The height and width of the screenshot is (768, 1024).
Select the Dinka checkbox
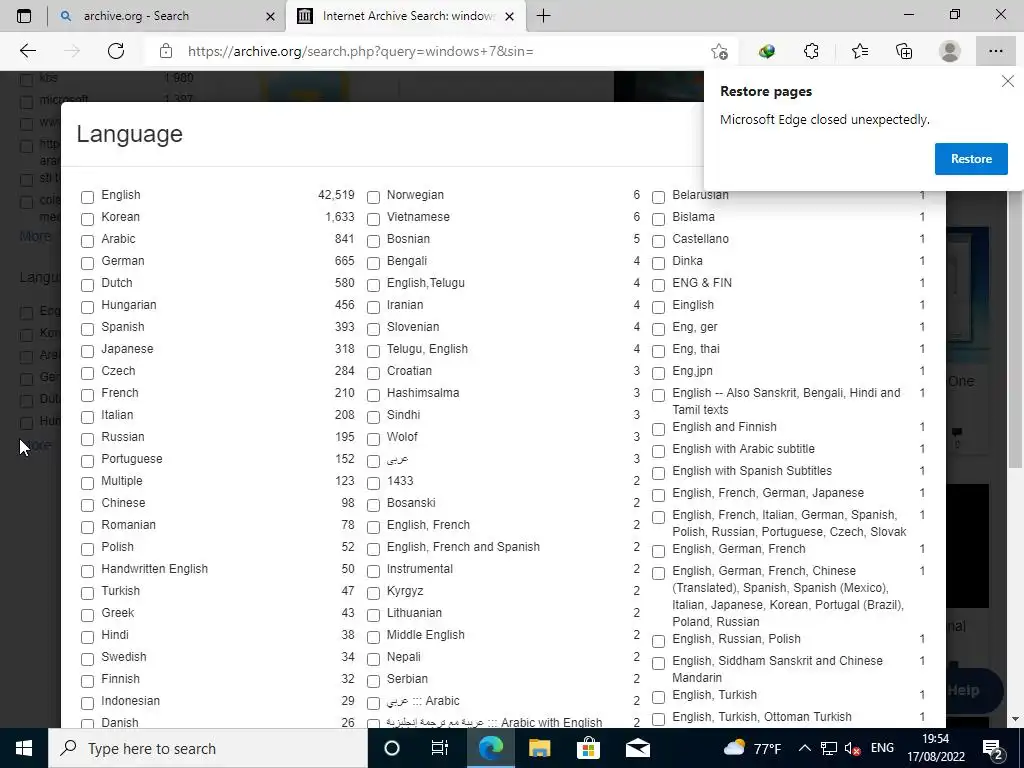[659, 263]
